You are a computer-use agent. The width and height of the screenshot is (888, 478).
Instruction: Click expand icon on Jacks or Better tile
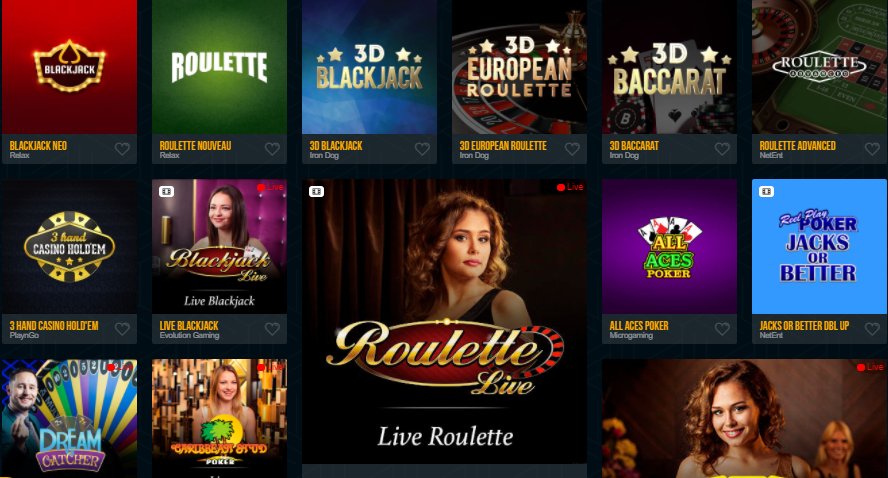pos(766,192)
